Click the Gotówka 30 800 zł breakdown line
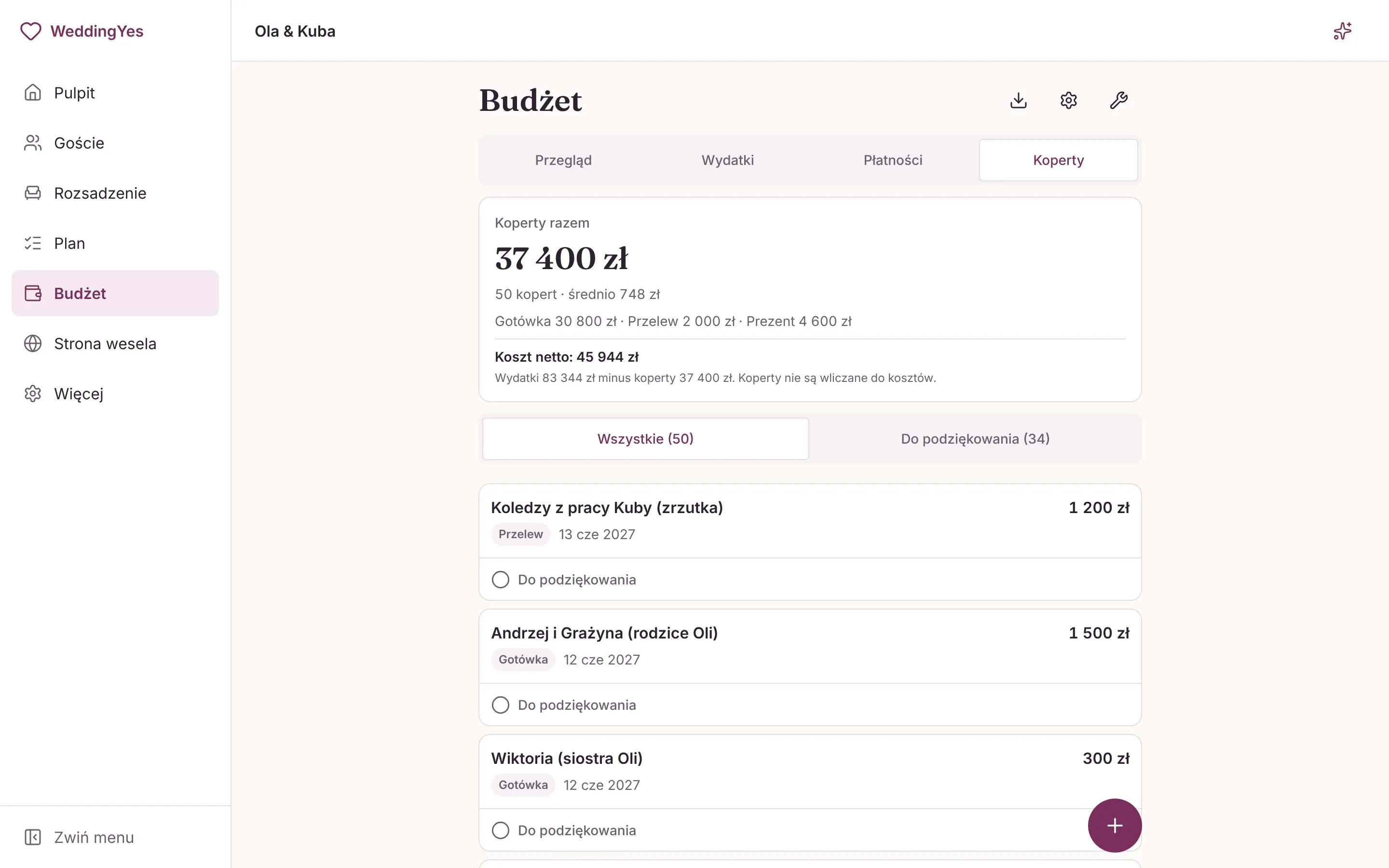 [x=673, y=322]
